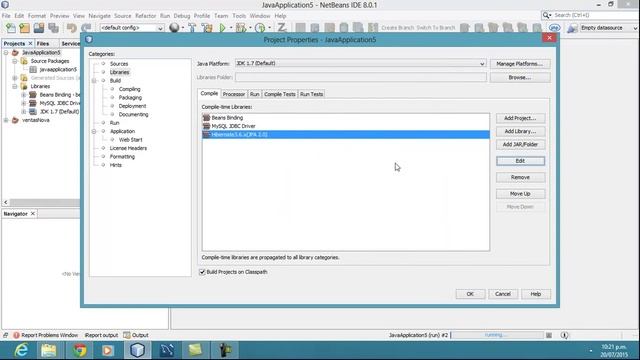Click the Build Project hammer icon

192,27
